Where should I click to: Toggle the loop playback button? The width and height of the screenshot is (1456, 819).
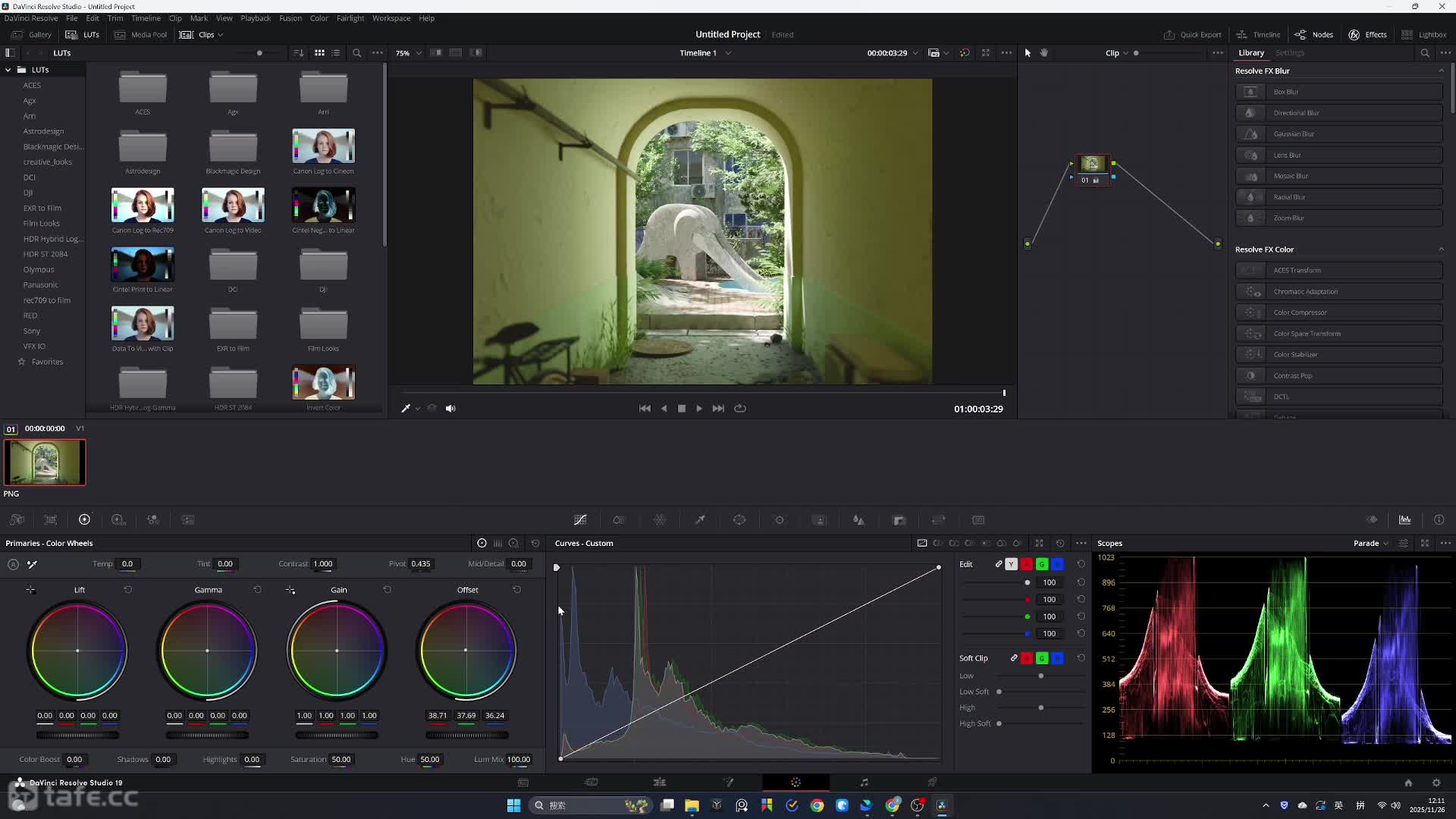point(740,409)
